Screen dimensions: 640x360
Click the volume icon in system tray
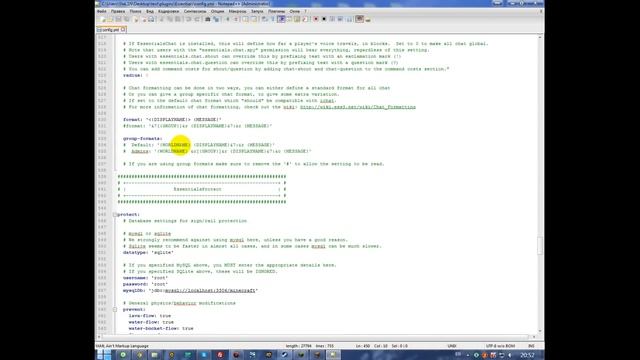pyautogui.click(x=510, y=355)
